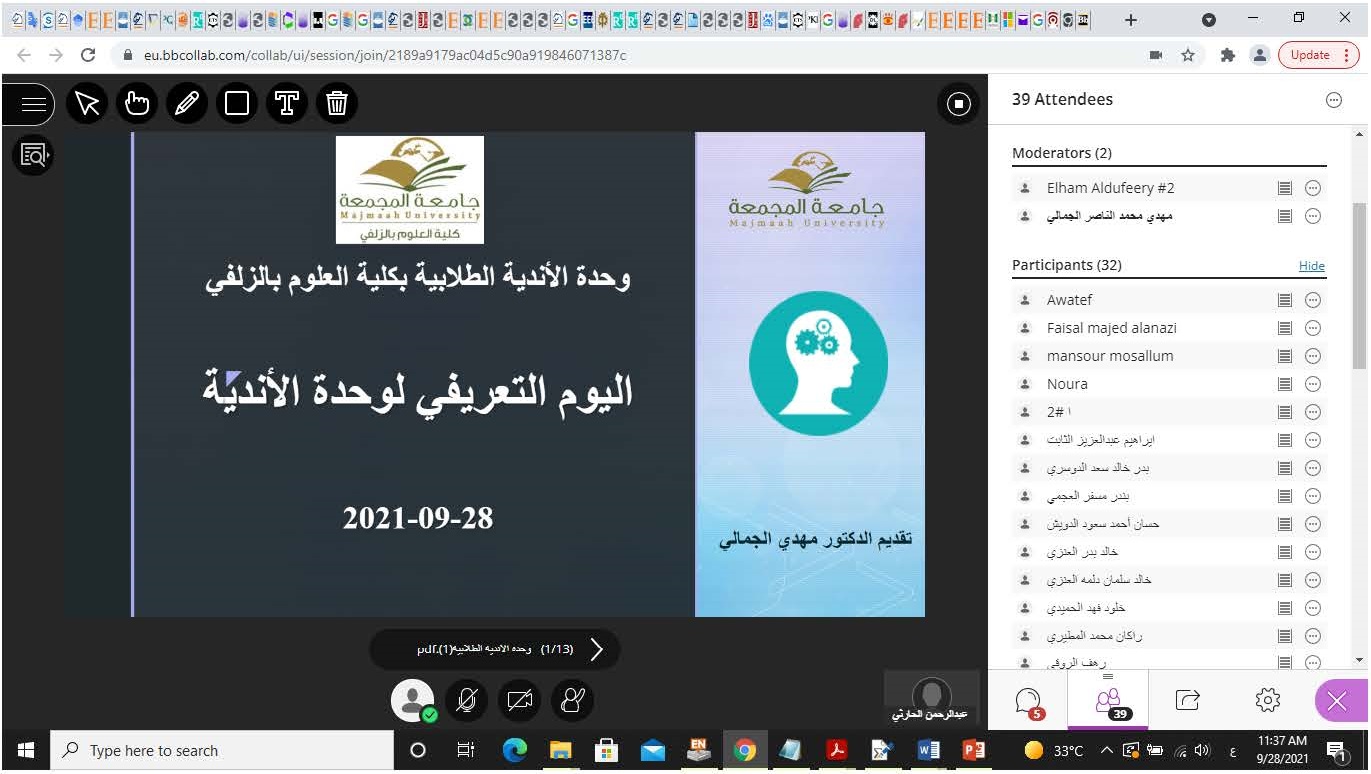Close the Collaborate panel with purple X

1338,701
